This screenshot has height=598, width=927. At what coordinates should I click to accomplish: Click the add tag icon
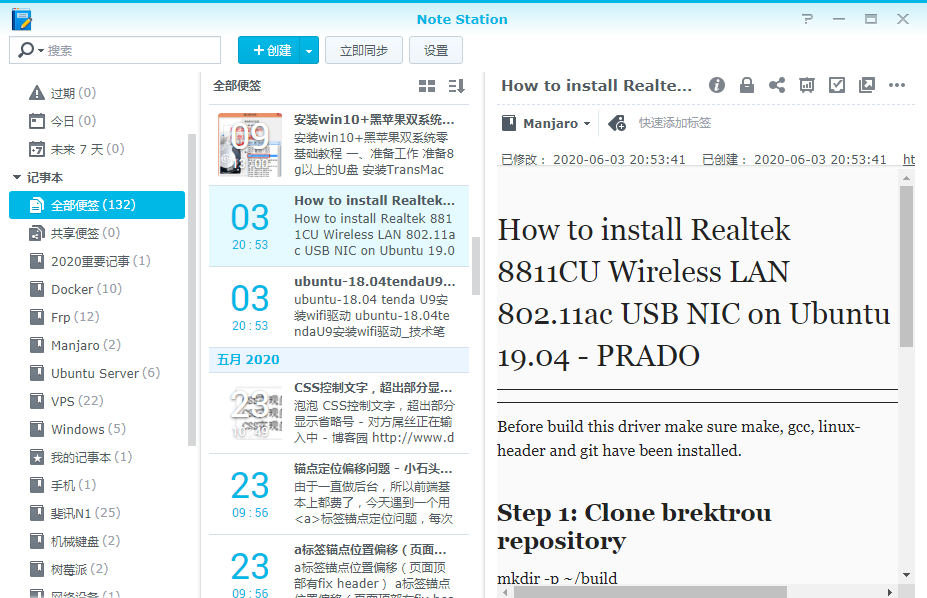point(617,123)
